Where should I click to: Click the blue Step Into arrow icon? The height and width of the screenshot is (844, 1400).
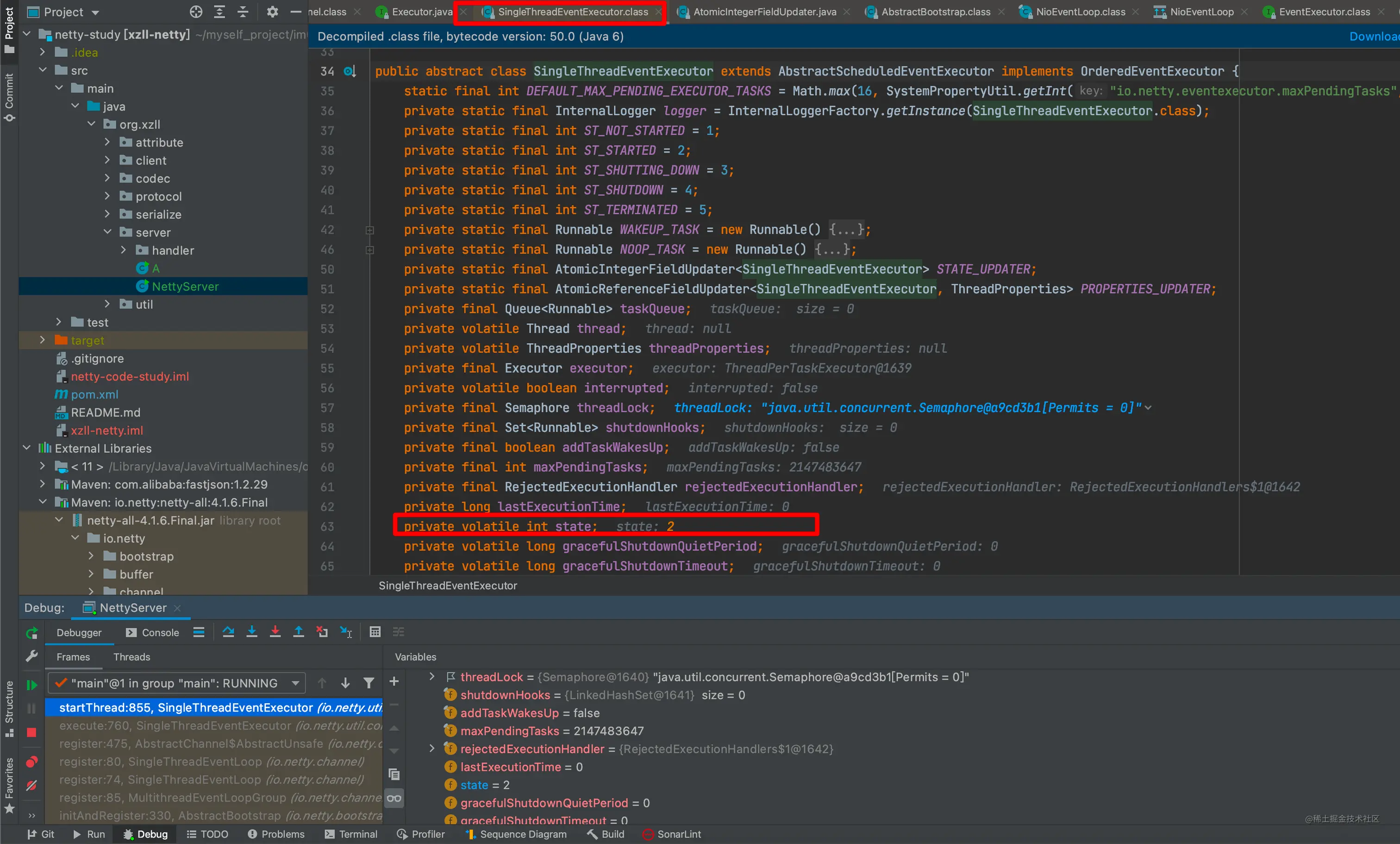[252, 632]
